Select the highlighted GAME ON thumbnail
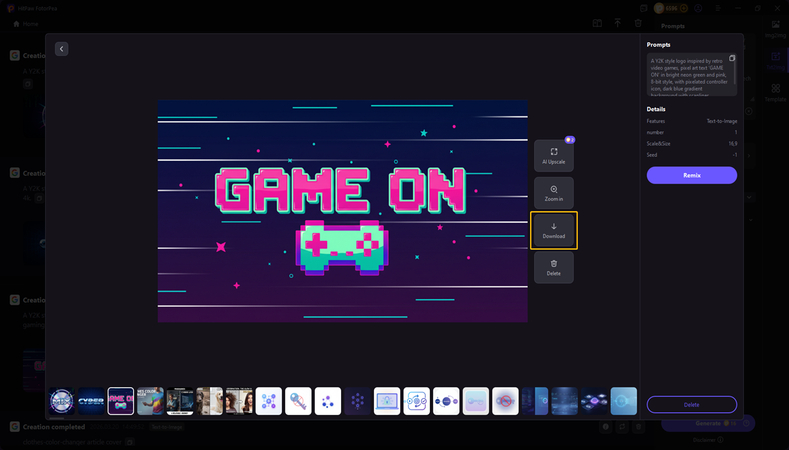The height and width of the screenshot is (450, 789). click(x=121, y=401)
